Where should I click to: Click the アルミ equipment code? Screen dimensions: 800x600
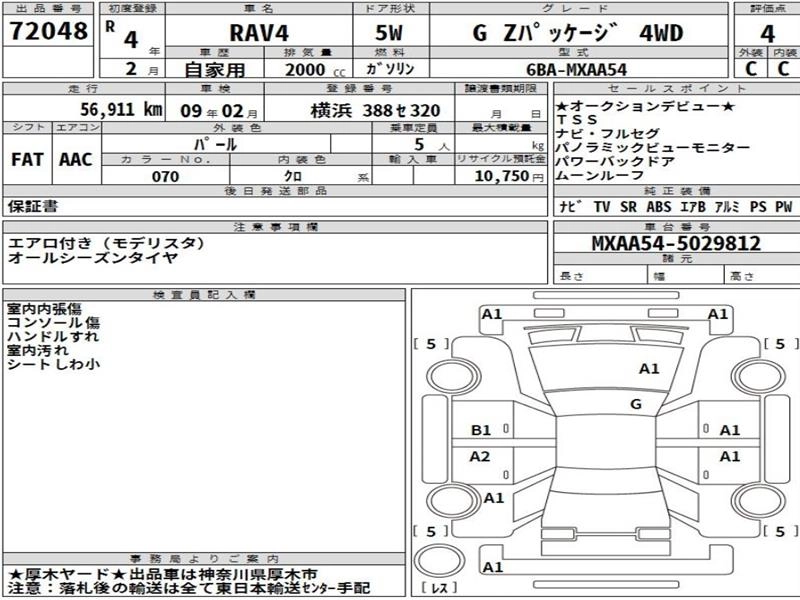pyautogui.click(x=727, y=207)
